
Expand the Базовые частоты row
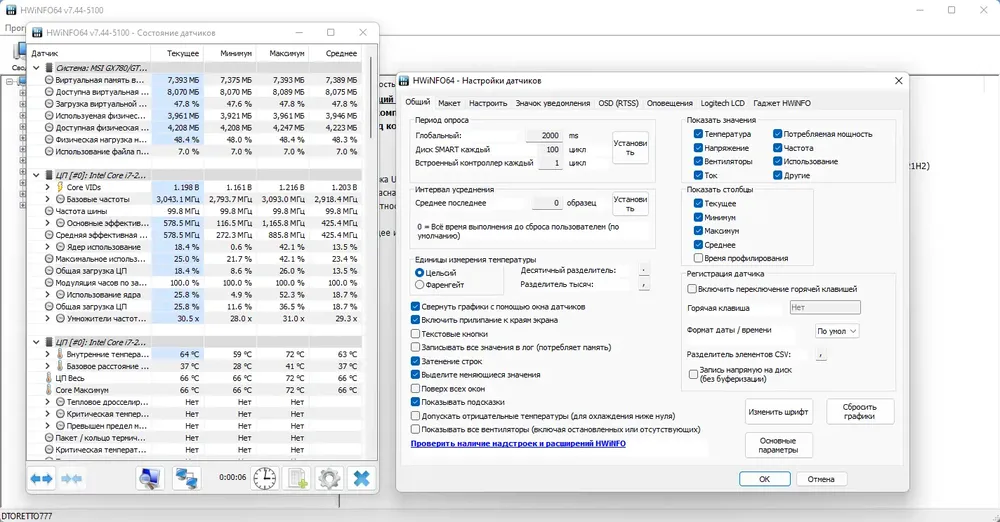(x=47, y=199)
